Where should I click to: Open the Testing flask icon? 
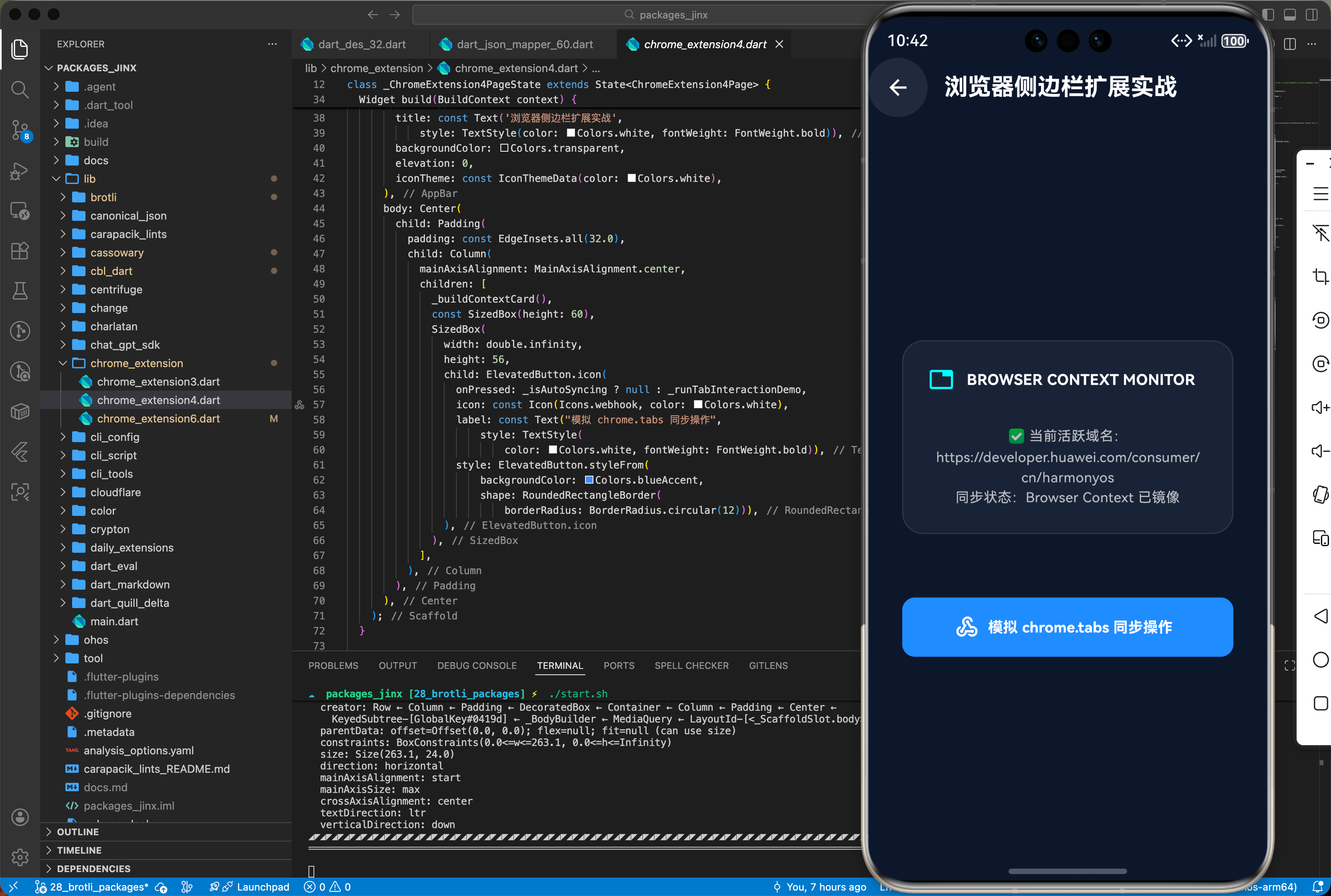20,291
